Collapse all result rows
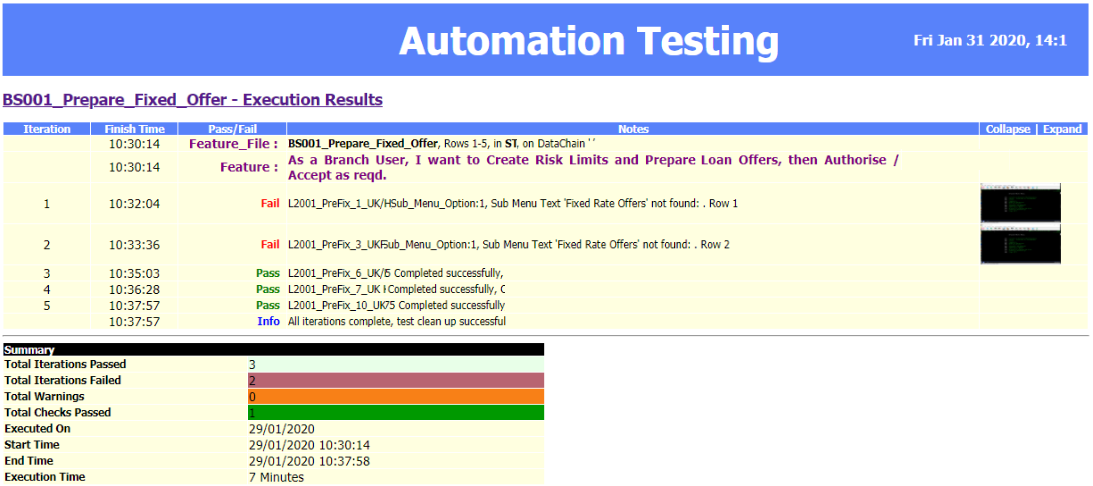This screenshot has width=1093, height=486. tap(1006, 129)
